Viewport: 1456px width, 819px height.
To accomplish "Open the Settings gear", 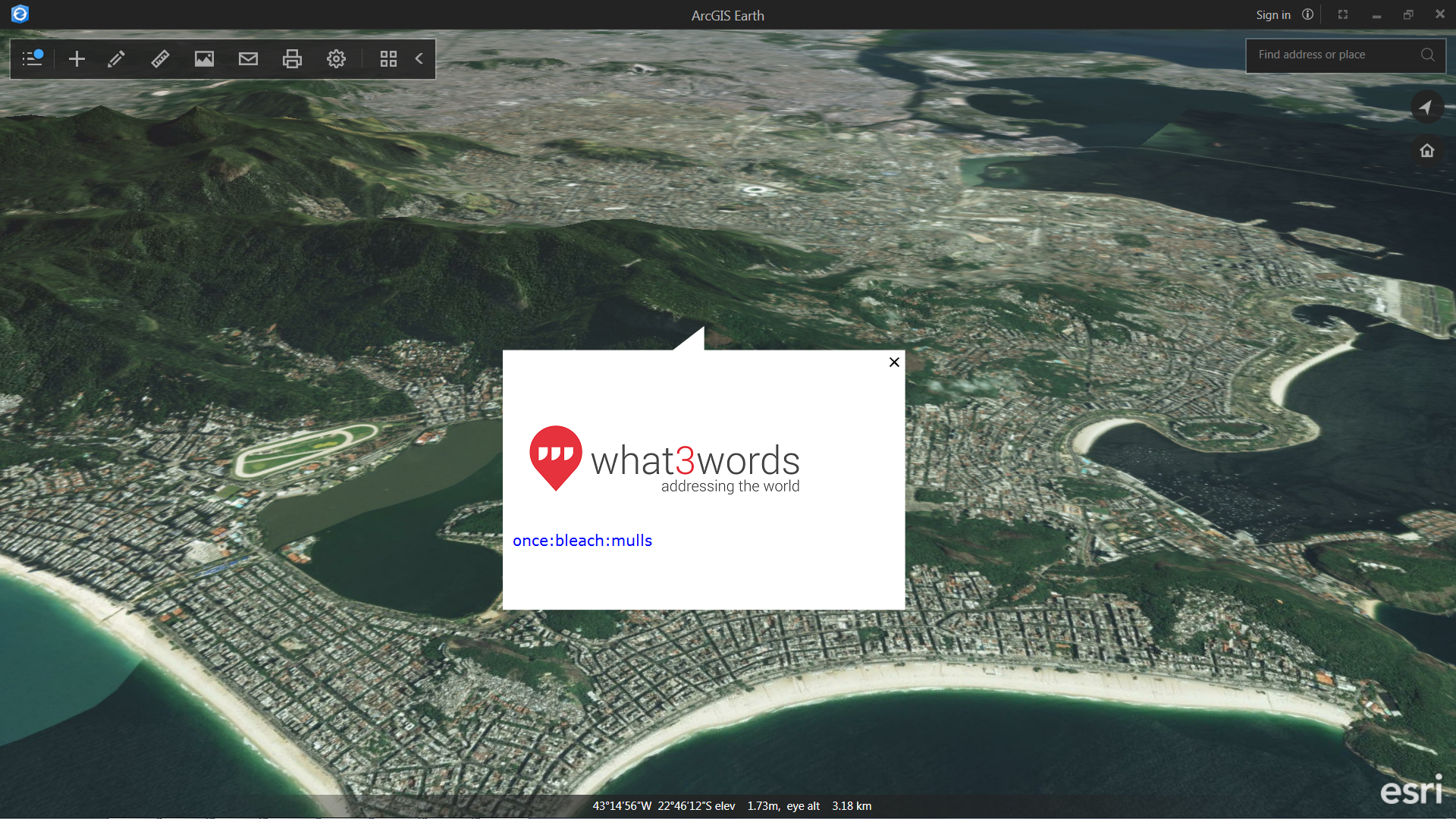I will point(336,58).
